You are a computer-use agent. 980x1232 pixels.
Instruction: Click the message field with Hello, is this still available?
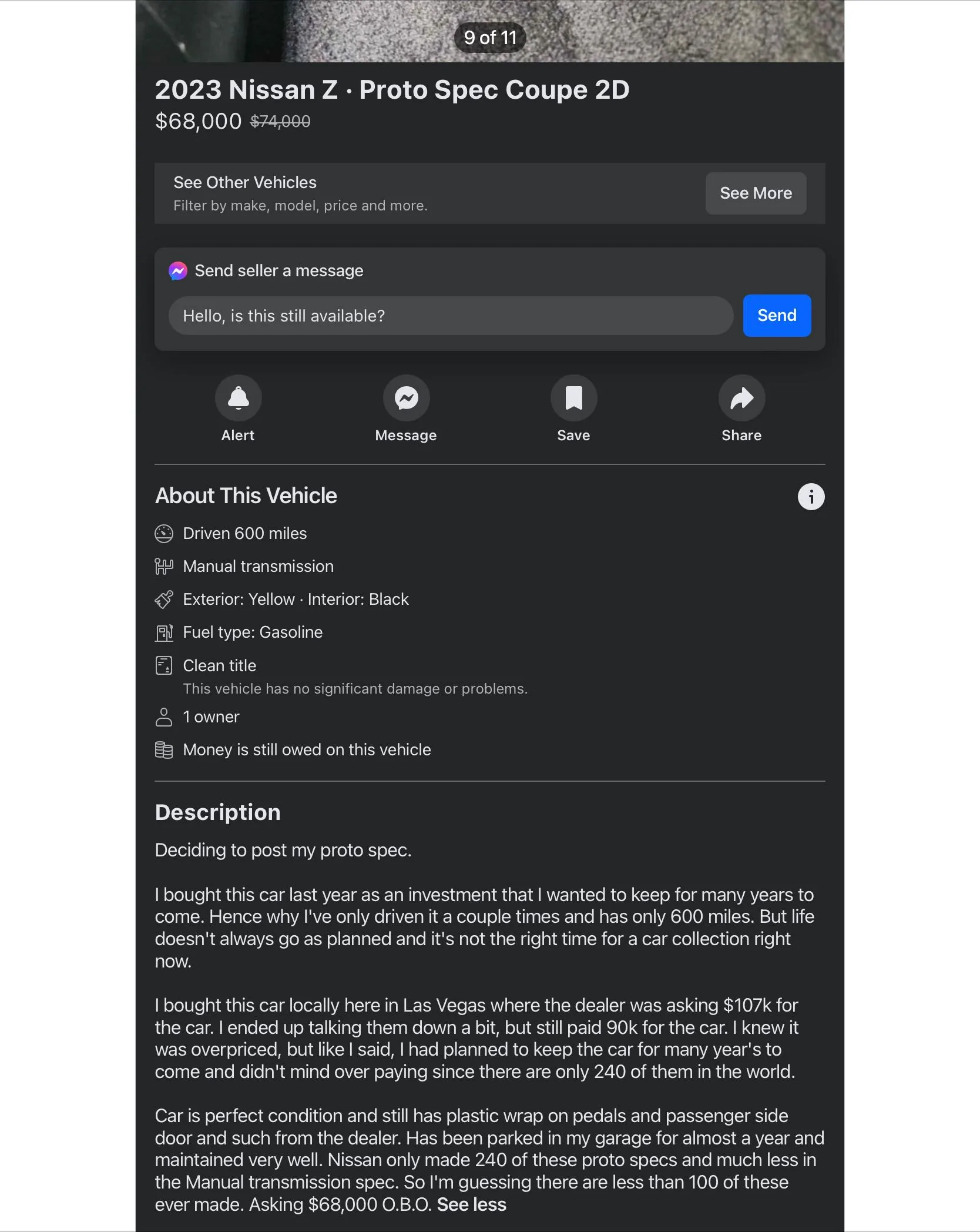[451, 316]
